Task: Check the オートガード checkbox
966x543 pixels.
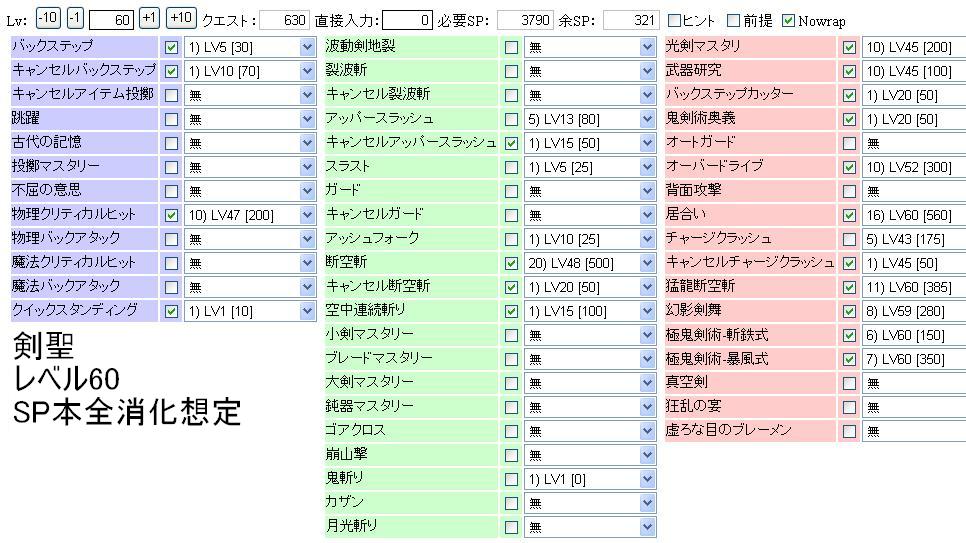Action: (850, 144)
